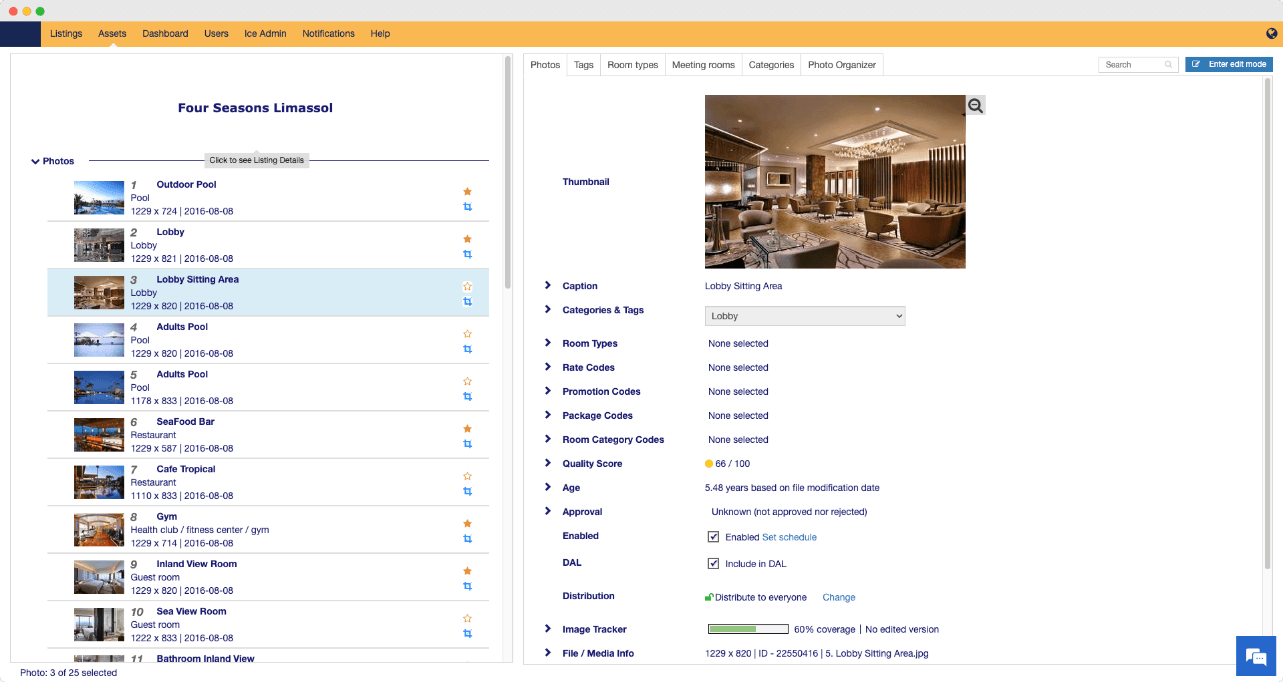The image size is (1283, 682).
Task: Crop photo number 4 Adults Pool
Action: pyautogui.click(x=467, y=349)
